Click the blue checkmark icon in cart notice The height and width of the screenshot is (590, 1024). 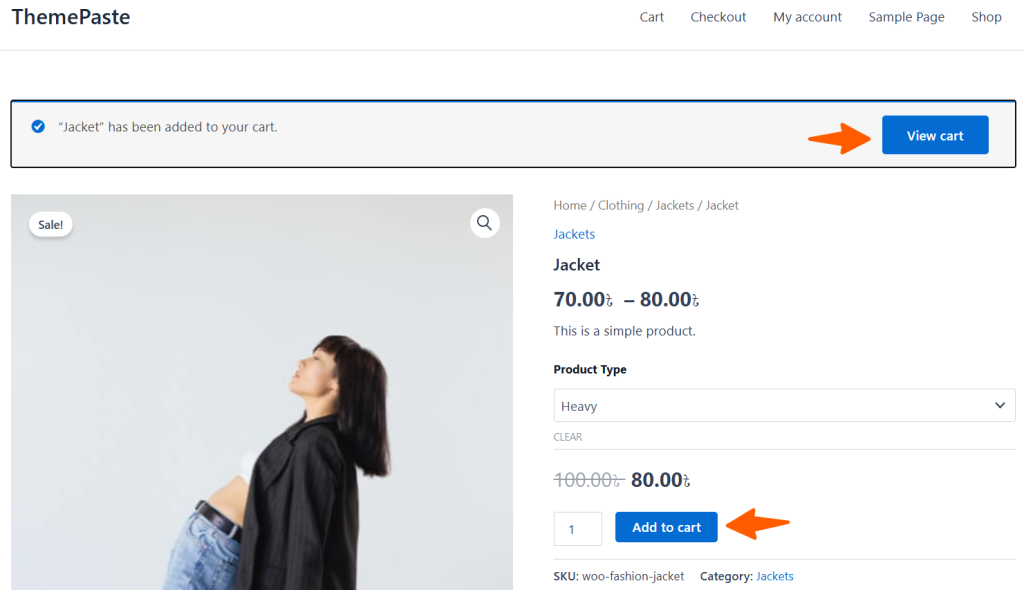[38, 127]
